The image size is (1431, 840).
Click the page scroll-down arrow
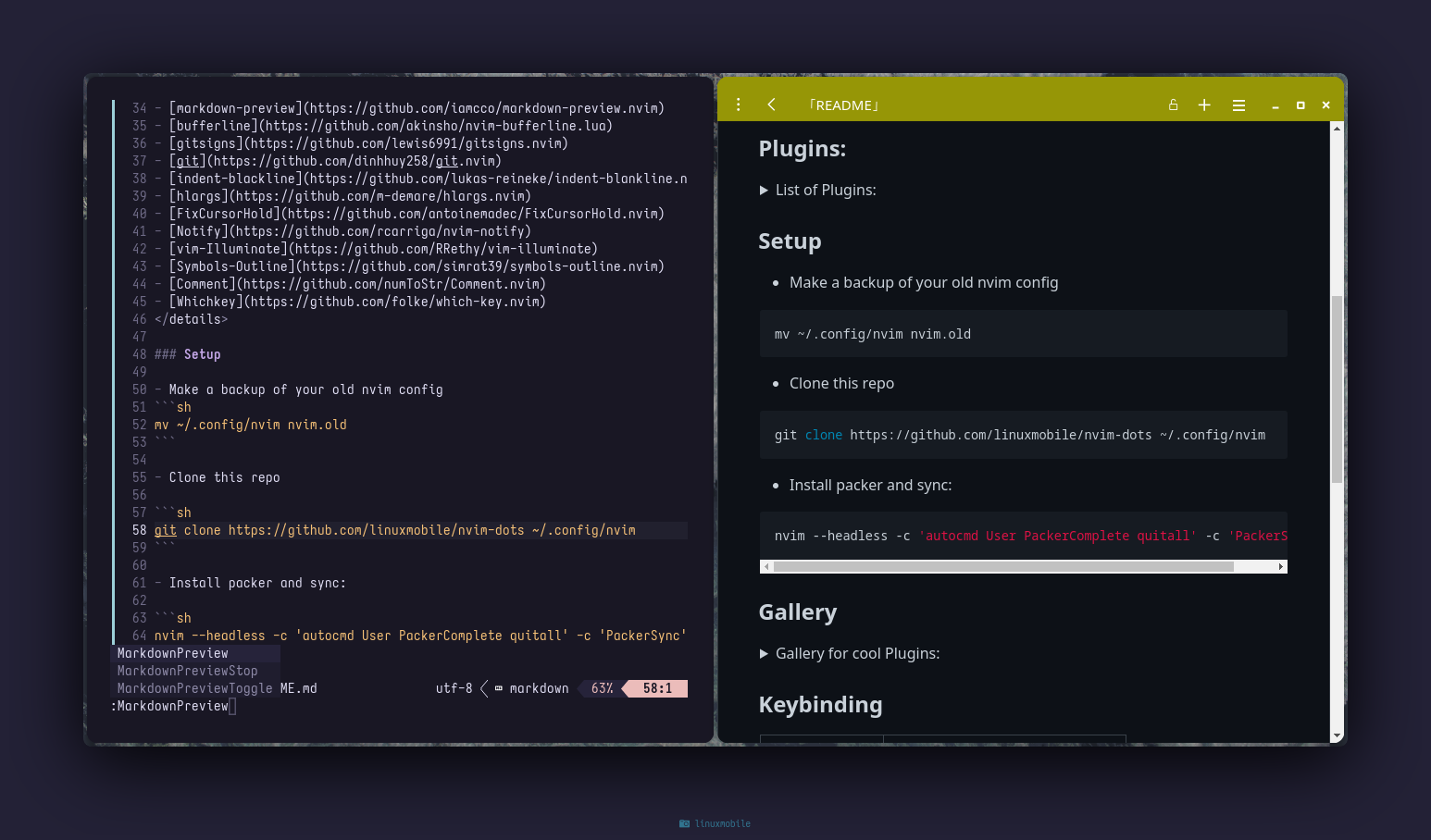point(1337,736)
